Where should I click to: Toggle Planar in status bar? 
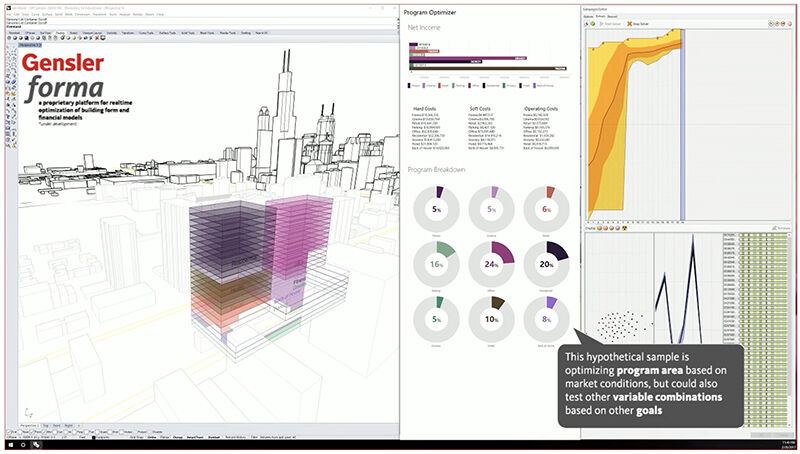[164, 437]
